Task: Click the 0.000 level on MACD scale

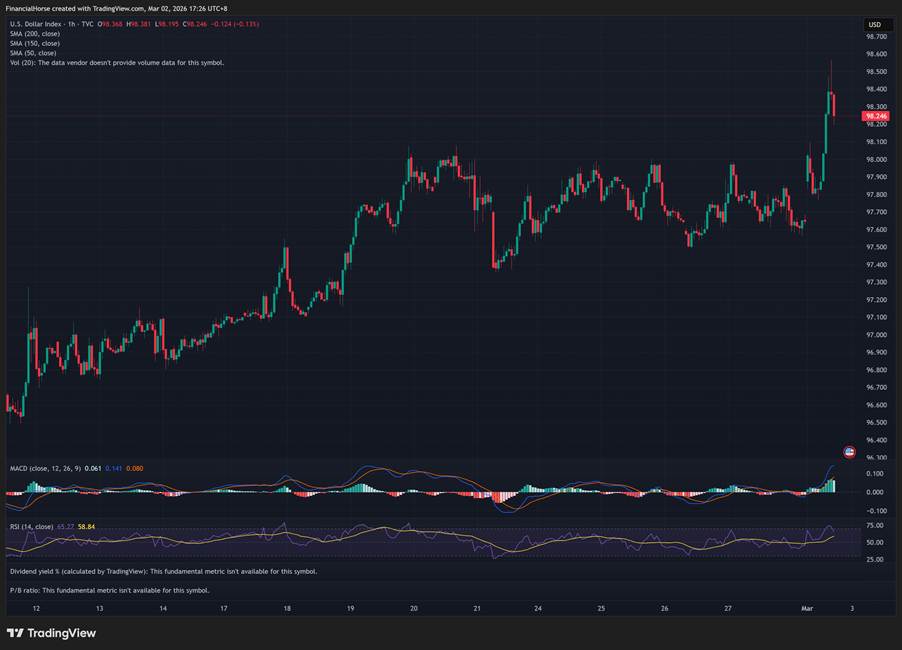Action: (x=874, y=492)
